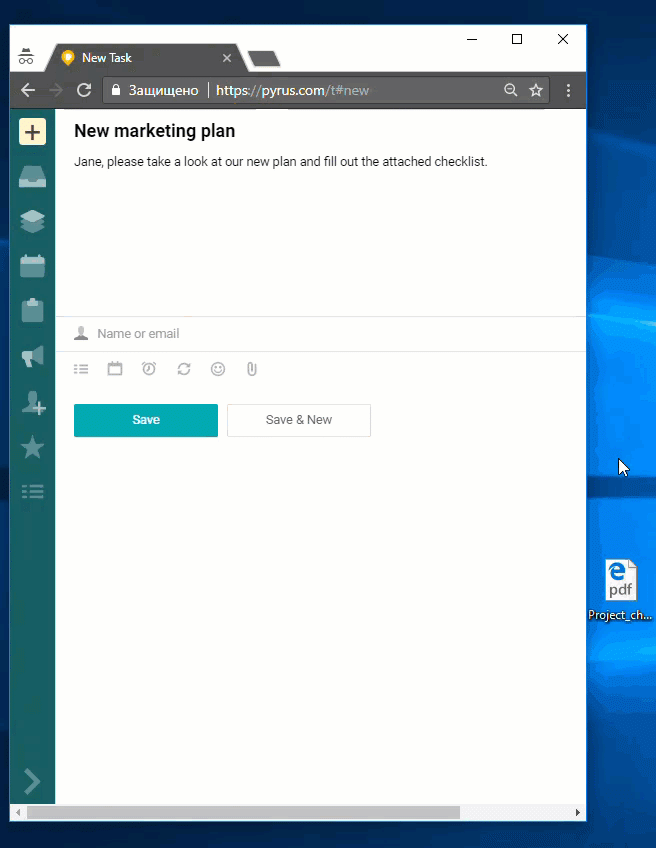This screenshot has width=656, height=848.
Task: Click the zoom magnifier icon in address bar
Action: [x=511, y=90]
